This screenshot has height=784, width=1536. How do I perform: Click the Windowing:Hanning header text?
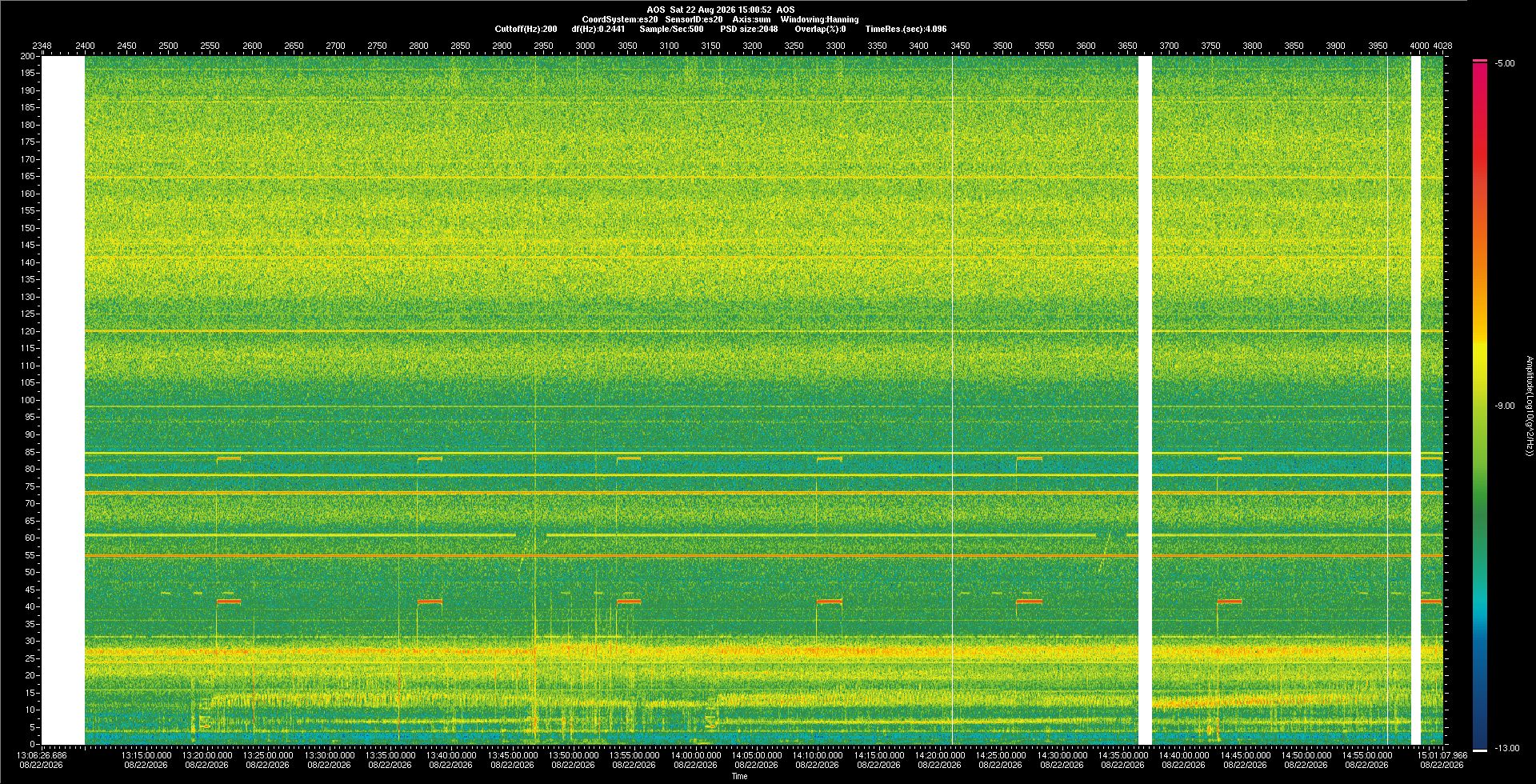tap(819, 19)
